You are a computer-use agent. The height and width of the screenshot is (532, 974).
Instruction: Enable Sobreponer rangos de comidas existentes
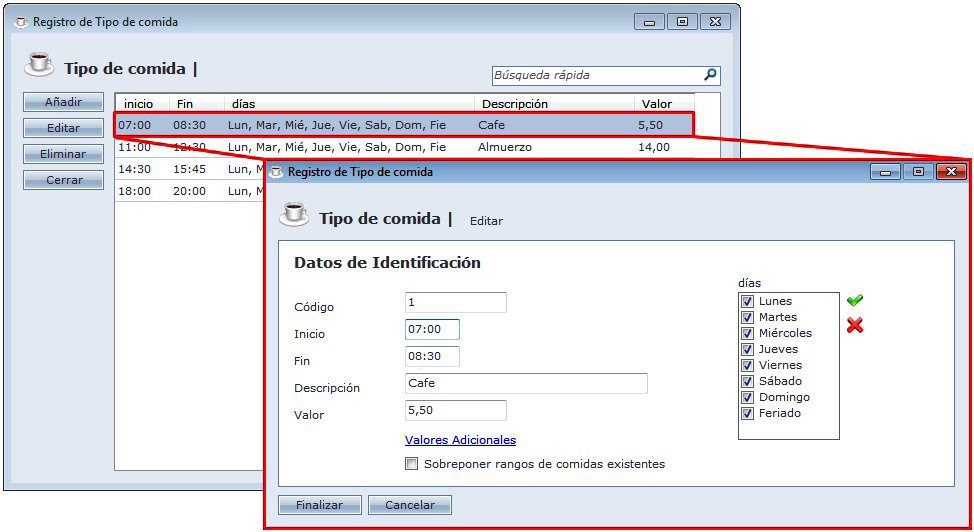tap(412, 464)
